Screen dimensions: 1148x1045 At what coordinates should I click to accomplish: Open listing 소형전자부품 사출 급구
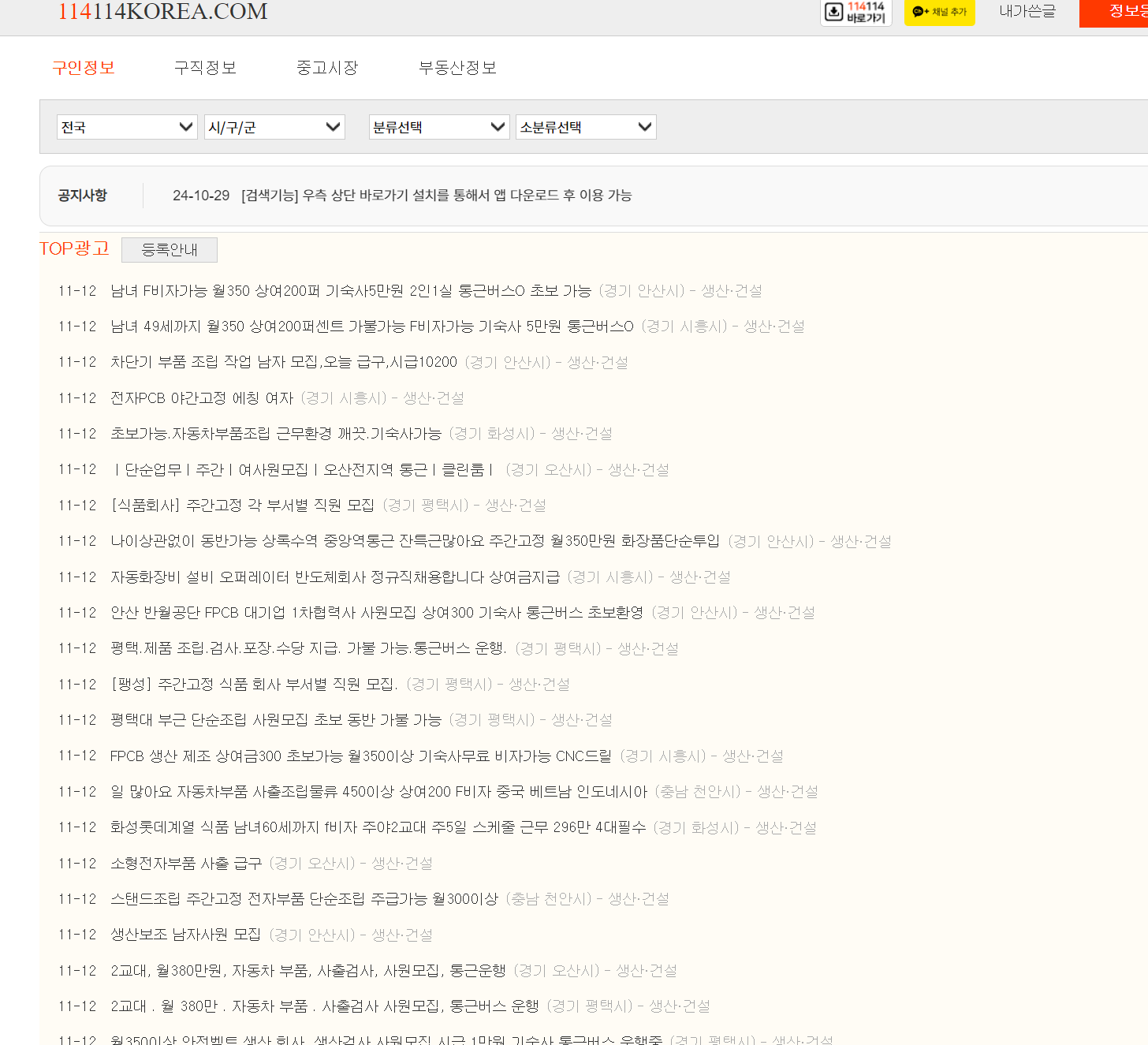(186, 864)
